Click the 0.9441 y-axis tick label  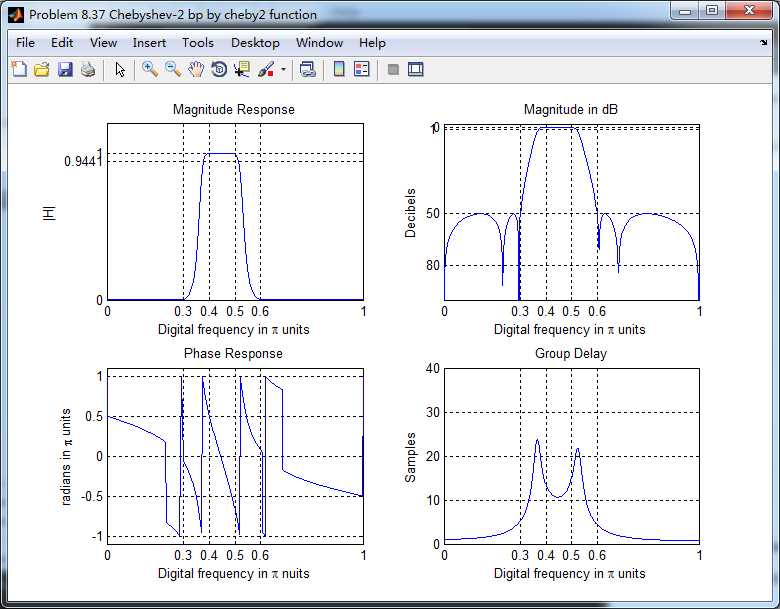pos(83,161)
